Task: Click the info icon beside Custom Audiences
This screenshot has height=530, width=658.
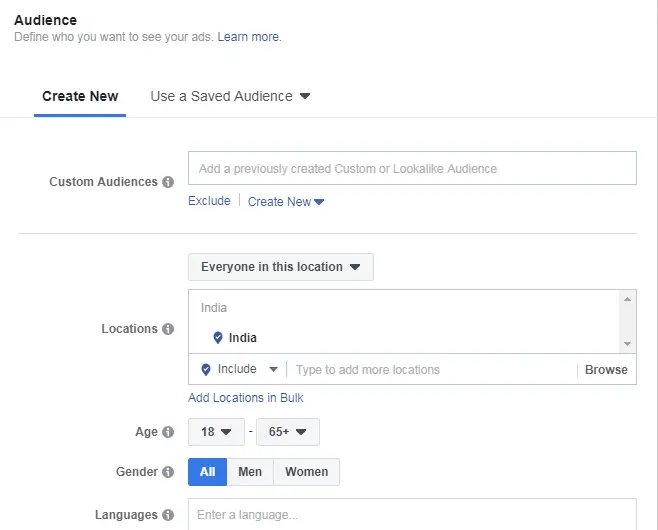Action: point(168,182)
